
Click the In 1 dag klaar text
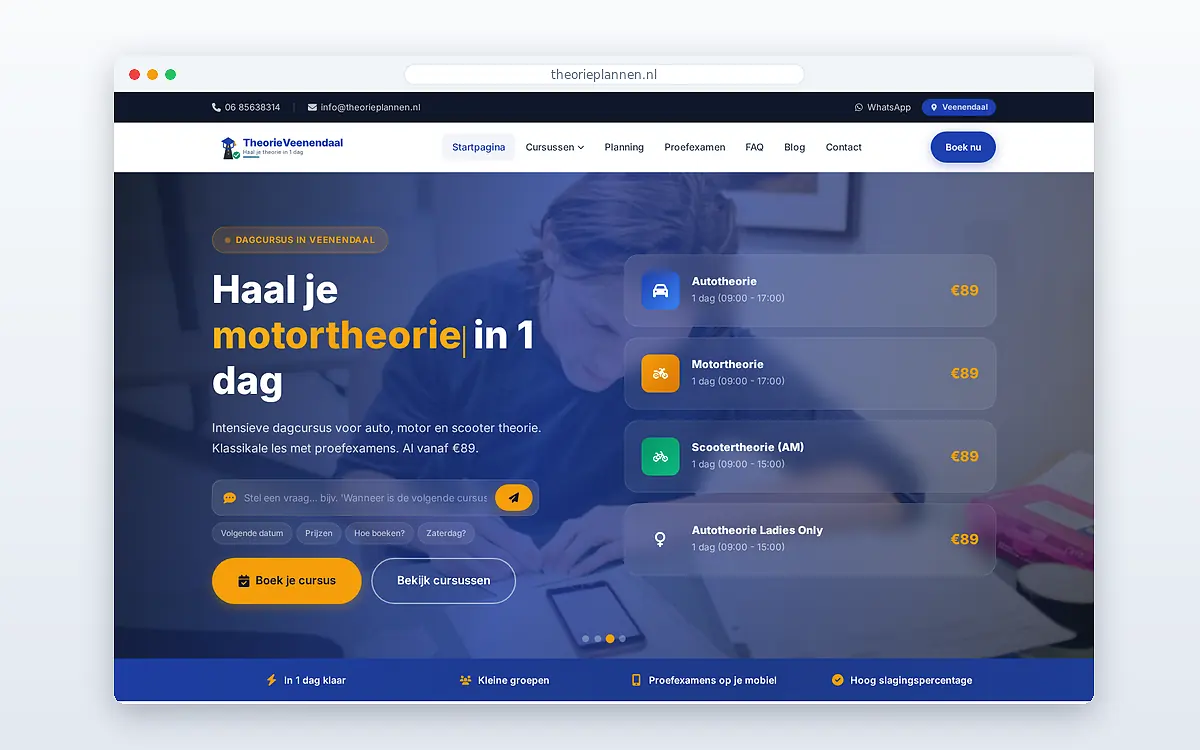click(x=315, y=680)
